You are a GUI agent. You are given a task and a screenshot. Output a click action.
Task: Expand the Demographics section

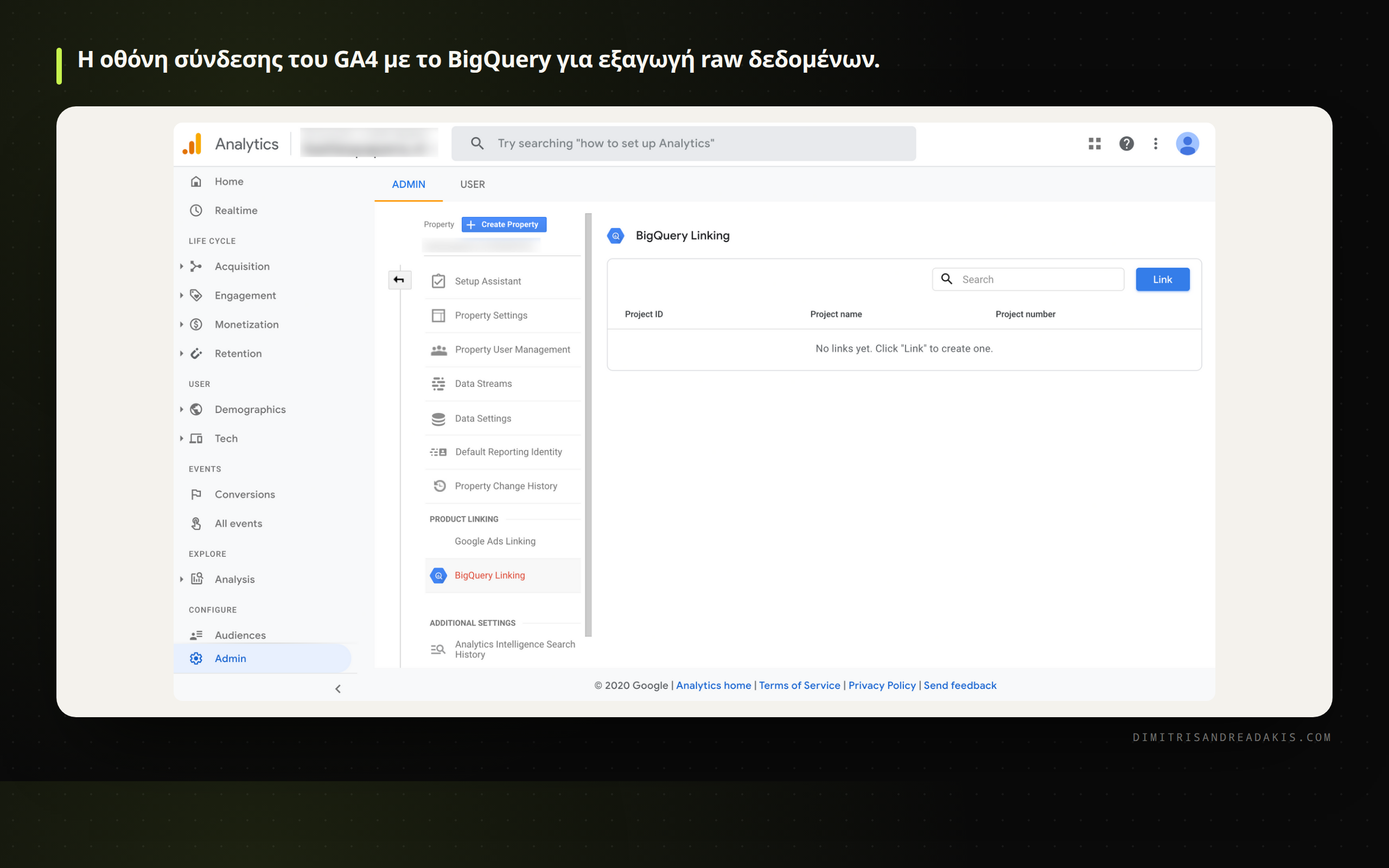click(181, 409)
